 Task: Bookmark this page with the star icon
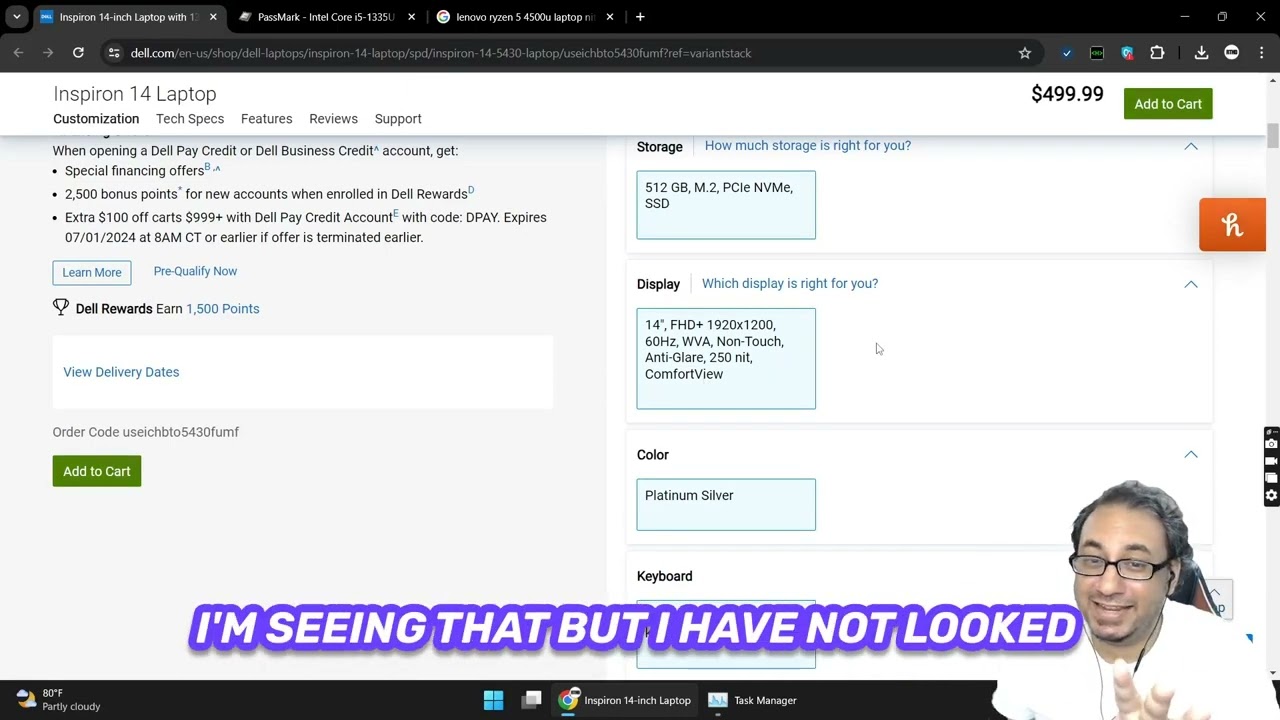(x=1025, y=53)
